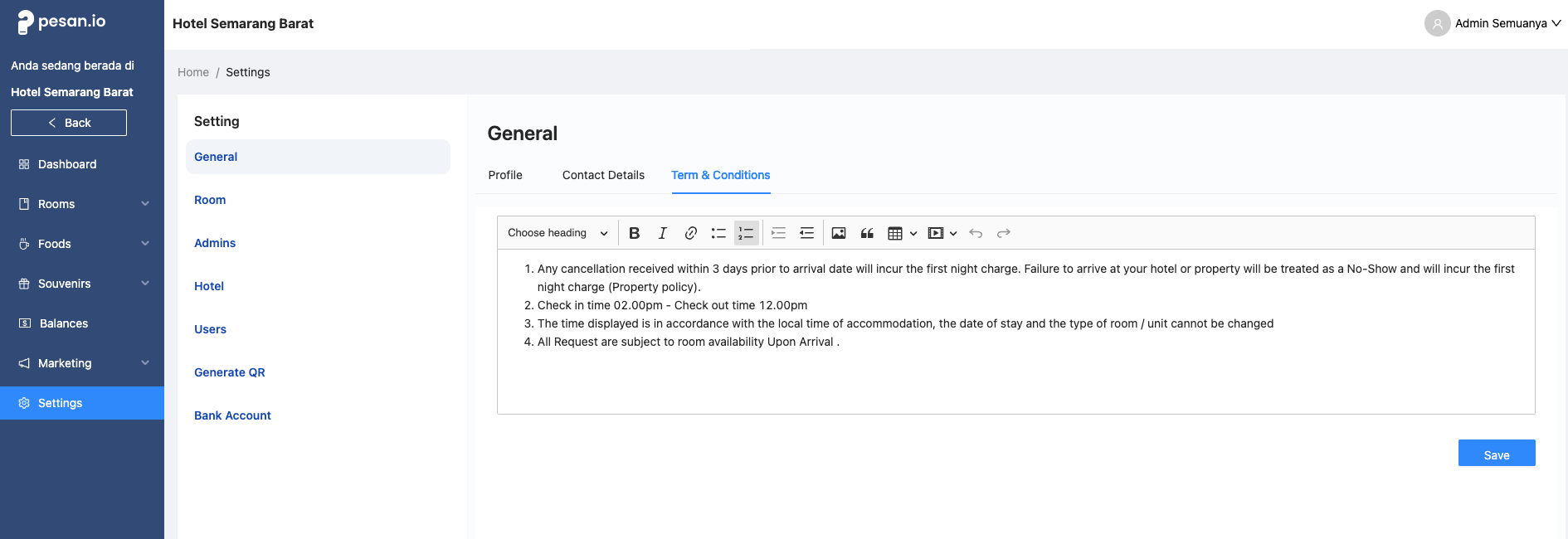Apply italic formatting in the editor
1568x539 pixels.
663,233
